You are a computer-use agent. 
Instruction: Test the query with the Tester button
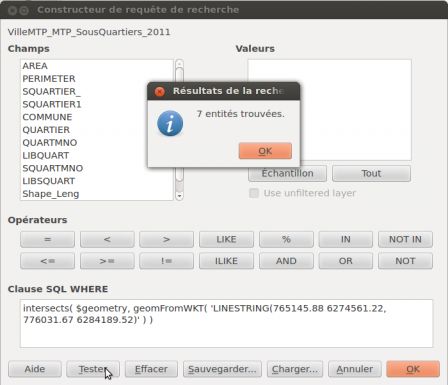click(93, 369)
